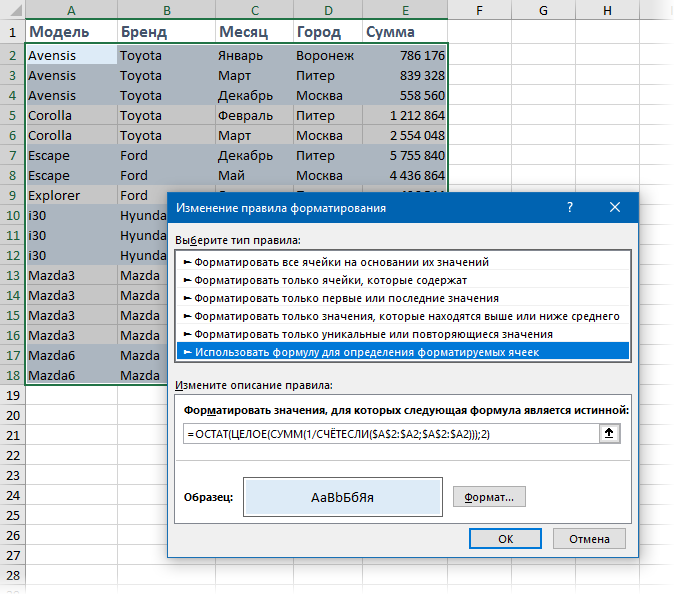Click the Отмена button

tap(589, 539)
